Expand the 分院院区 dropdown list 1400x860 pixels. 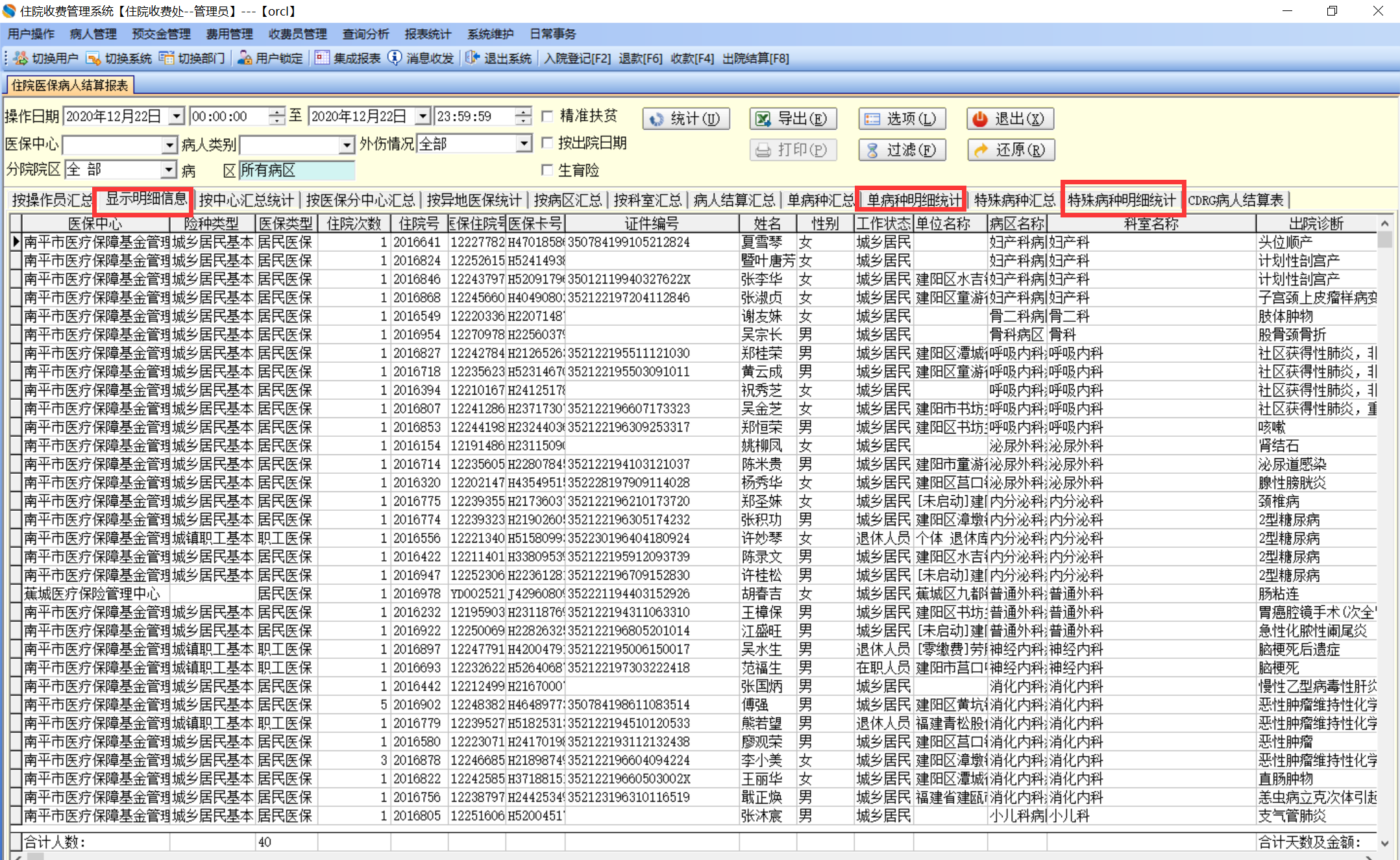coord(169,170)
